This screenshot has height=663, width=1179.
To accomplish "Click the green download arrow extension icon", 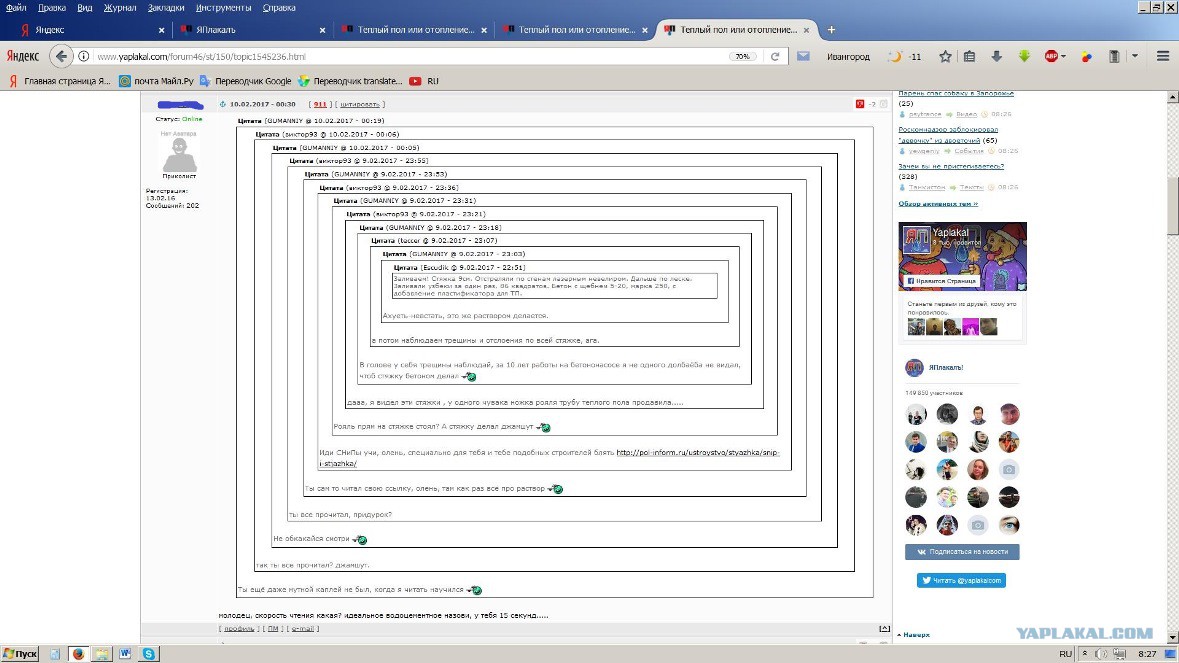I will point(1024,56).
